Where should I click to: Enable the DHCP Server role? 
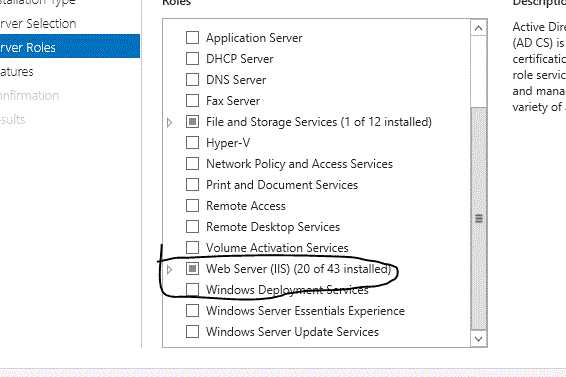tap(192, 58)
